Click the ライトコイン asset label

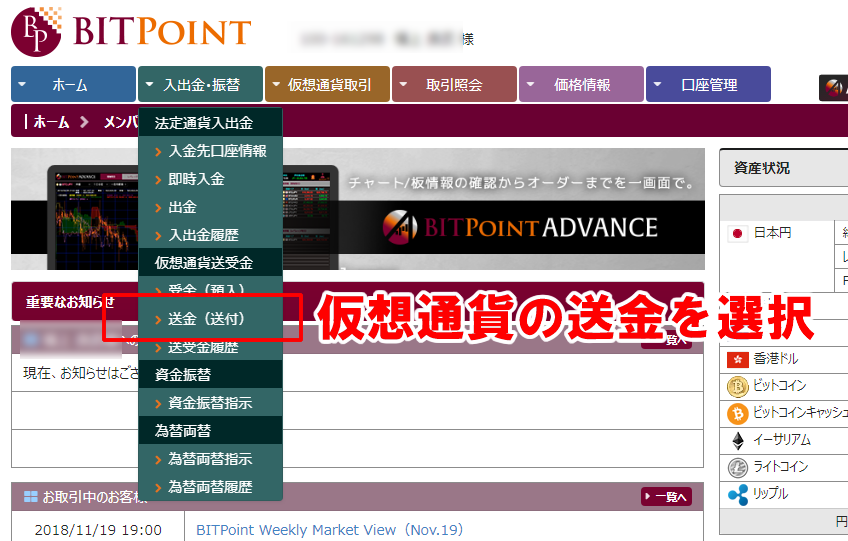click(x=780, y=466)
